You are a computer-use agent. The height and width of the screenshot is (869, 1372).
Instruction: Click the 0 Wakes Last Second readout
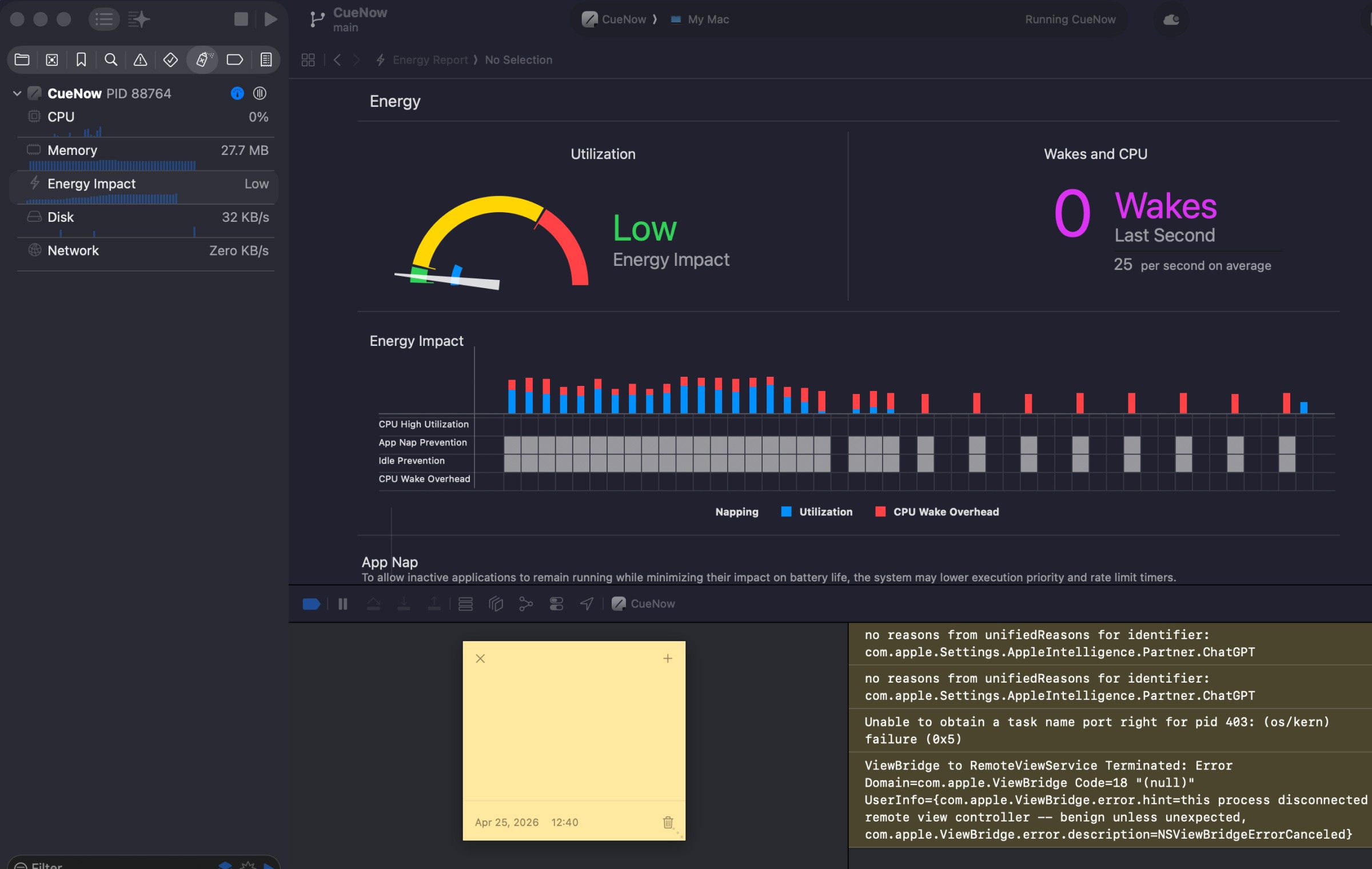pyautogui.click(x=1135, y=214)
